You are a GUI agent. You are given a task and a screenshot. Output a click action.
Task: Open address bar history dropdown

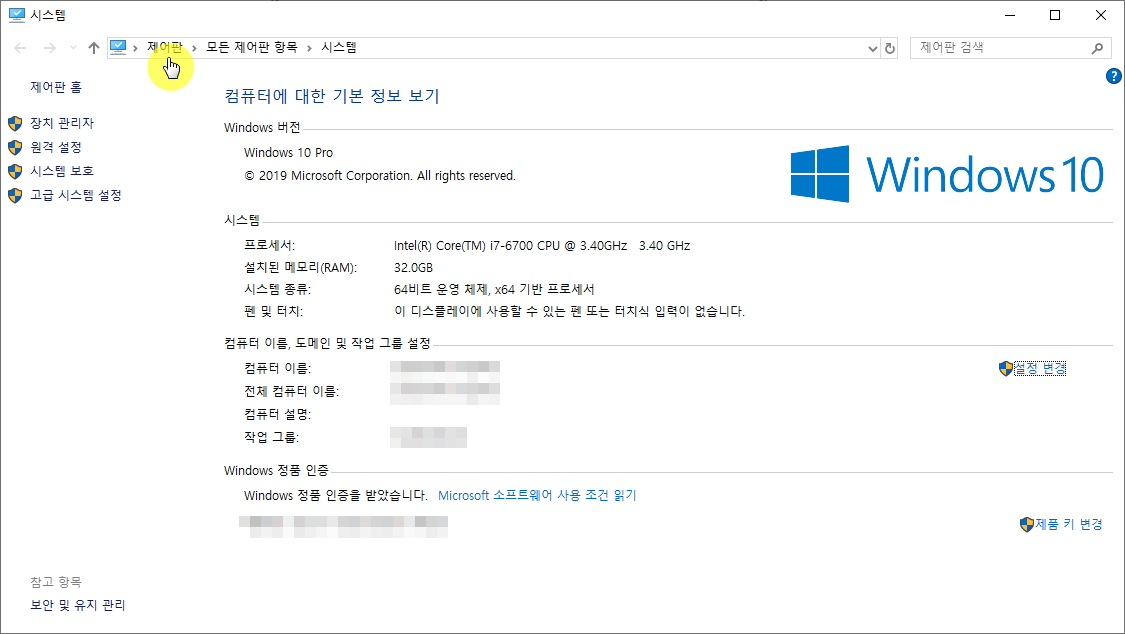[x=872, y=48]
